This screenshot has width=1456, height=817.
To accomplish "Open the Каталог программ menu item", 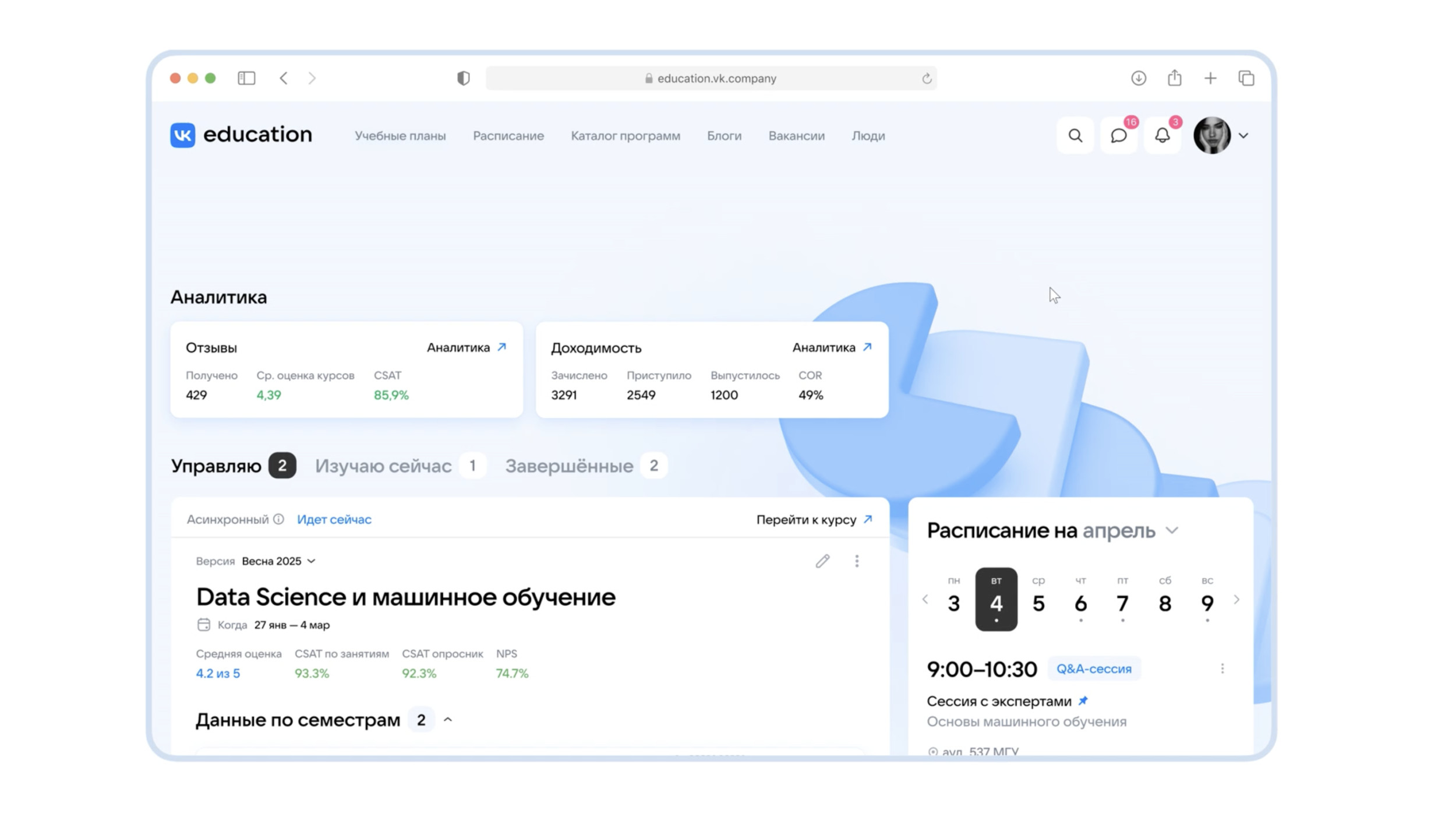I will [625, 136].
